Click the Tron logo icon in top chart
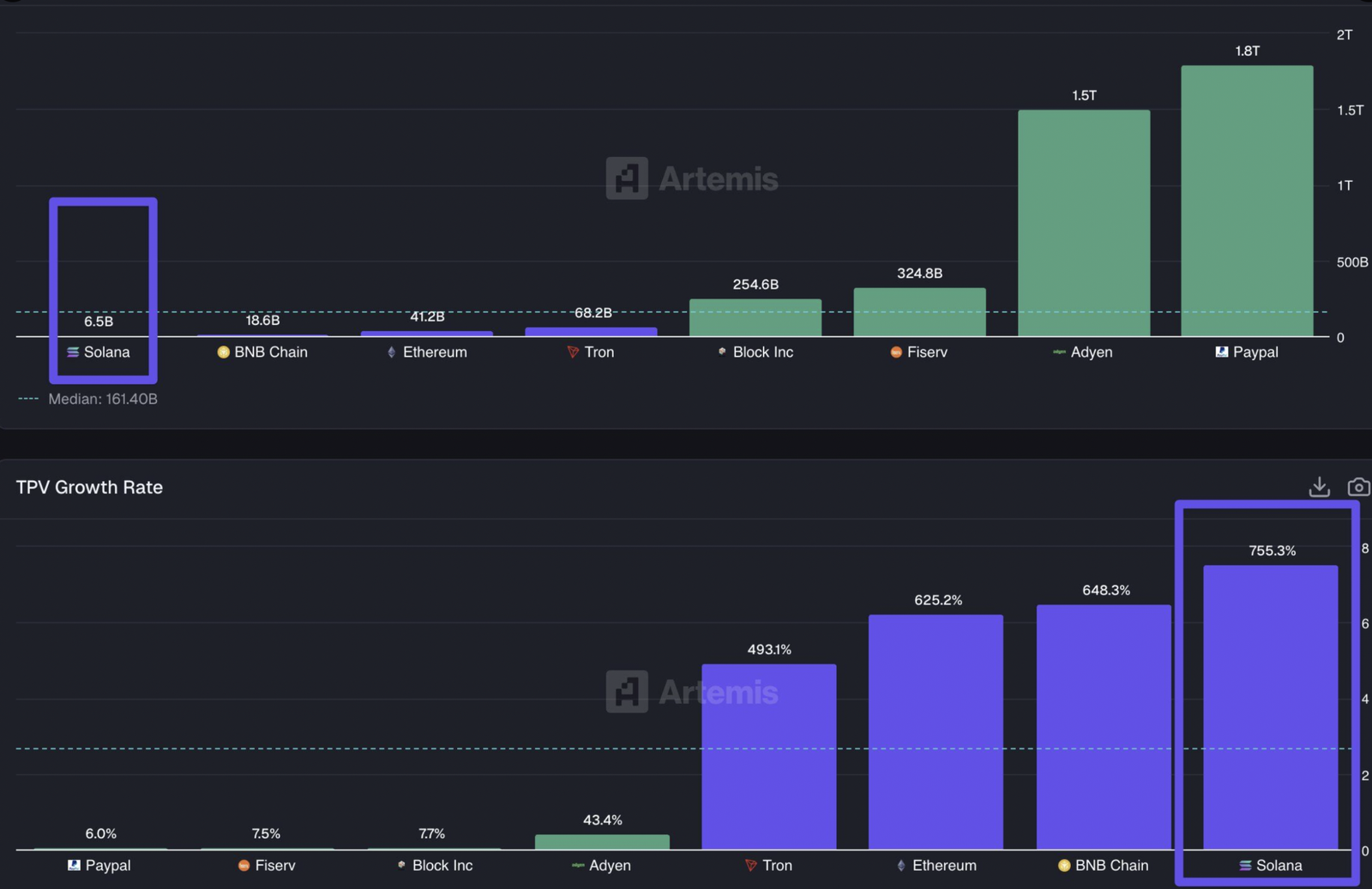Screen dimensions: 1372x889 pos(573,352)
